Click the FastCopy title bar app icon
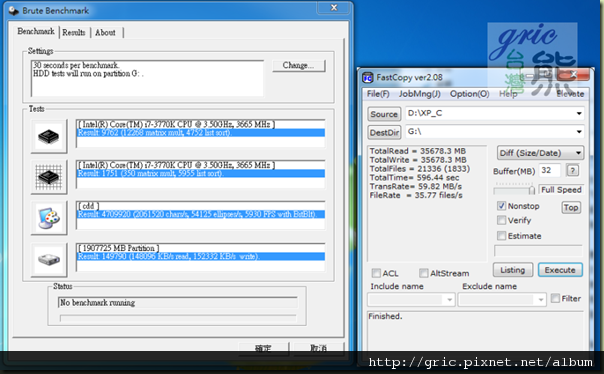604x374 pixels. coord(367,78)
